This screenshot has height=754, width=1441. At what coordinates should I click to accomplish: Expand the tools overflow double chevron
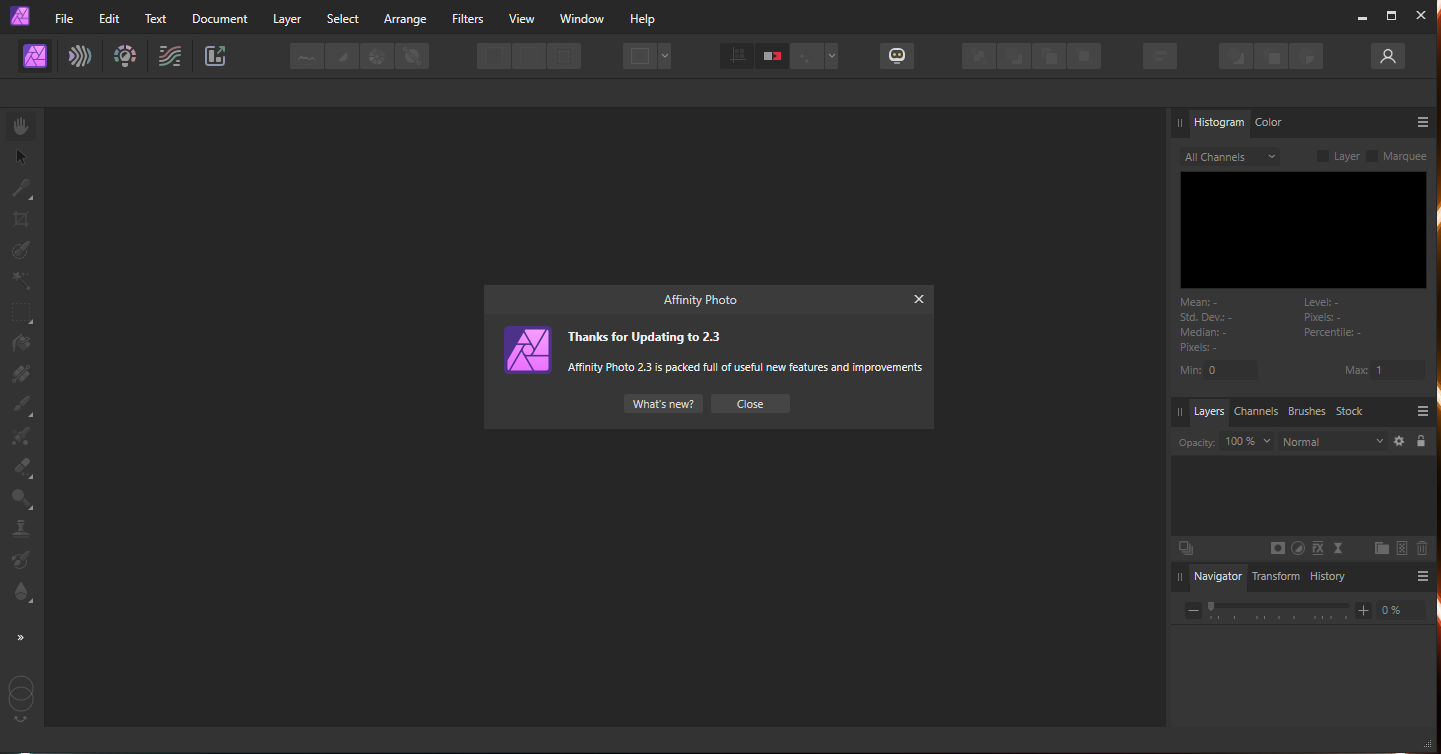coord(21,637)
